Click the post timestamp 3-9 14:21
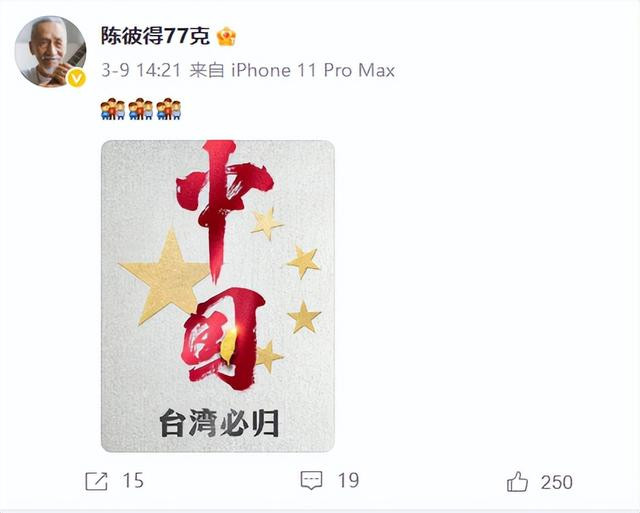 (x=141, y=71)
